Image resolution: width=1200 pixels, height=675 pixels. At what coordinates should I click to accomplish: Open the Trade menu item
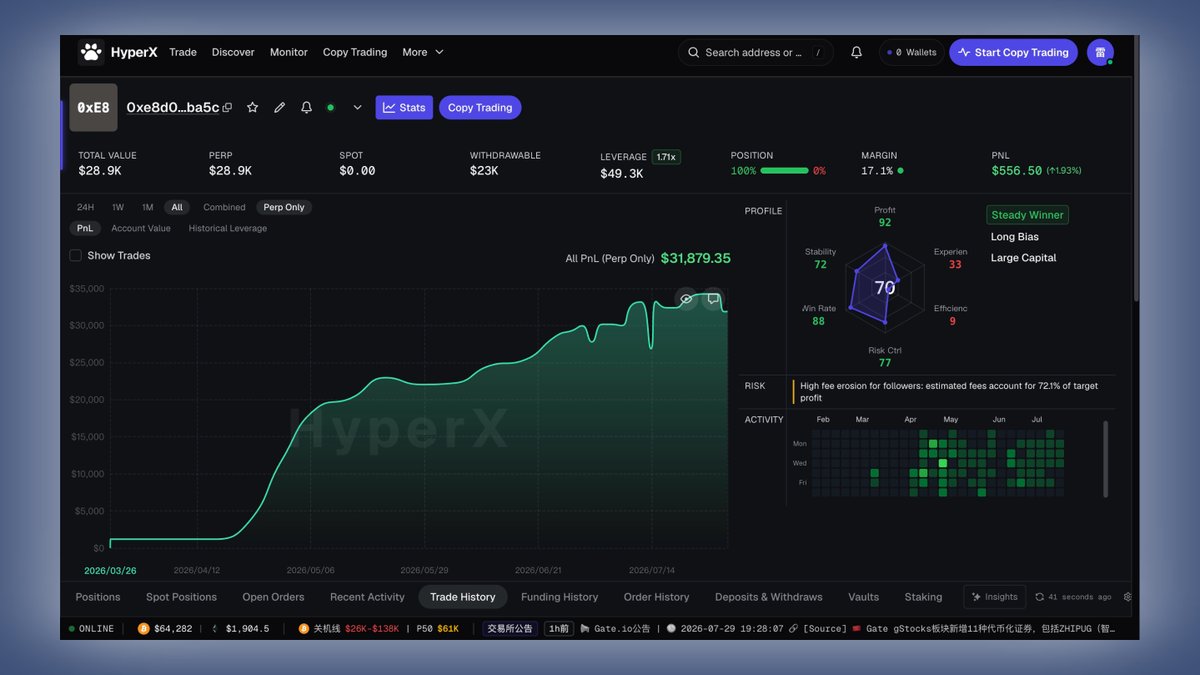183,52
